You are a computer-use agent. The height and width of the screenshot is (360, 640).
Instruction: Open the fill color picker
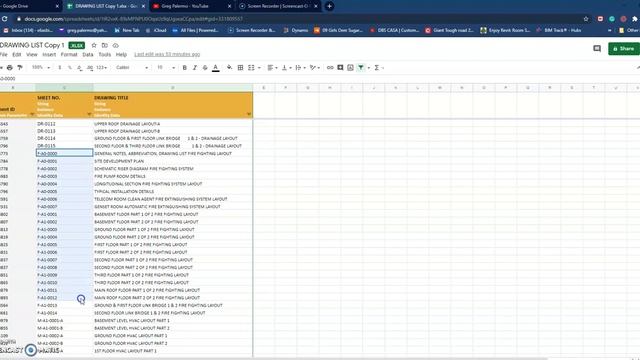point(229,67)
